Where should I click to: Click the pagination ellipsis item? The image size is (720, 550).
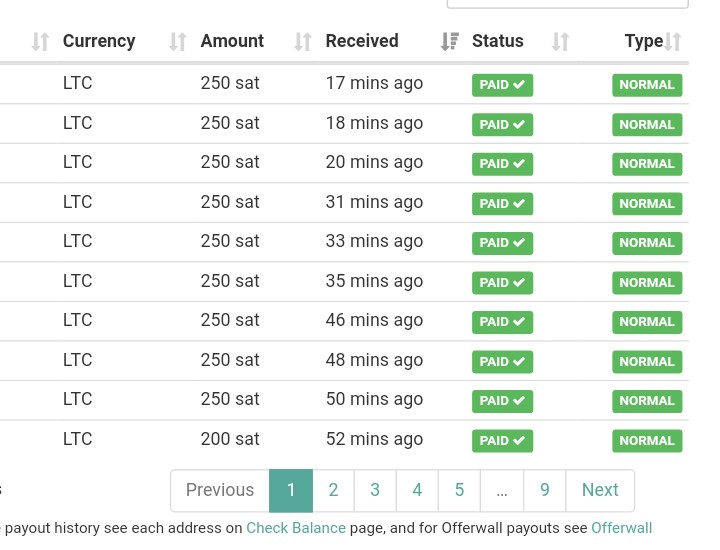click(x=502, y=490)
